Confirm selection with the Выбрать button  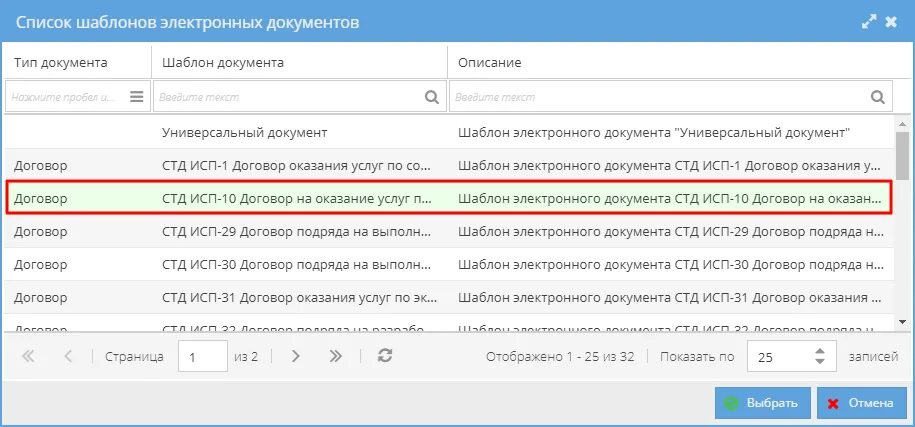[x=763, y=403]
